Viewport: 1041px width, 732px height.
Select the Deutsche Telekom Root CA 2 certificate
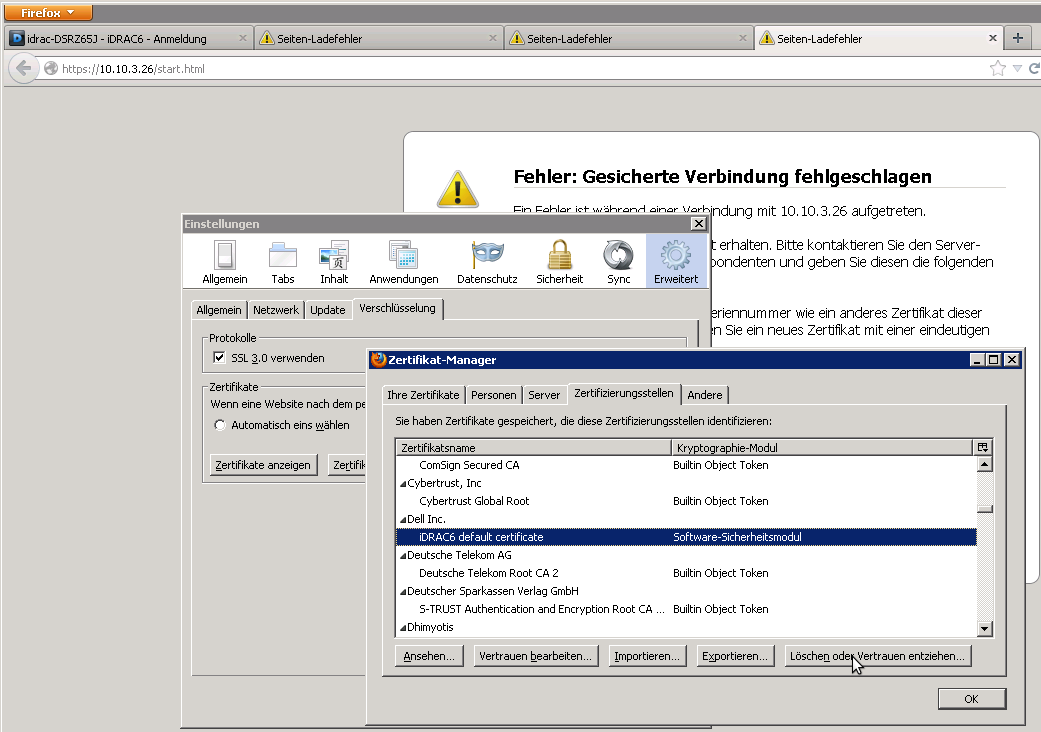[488, 573]
